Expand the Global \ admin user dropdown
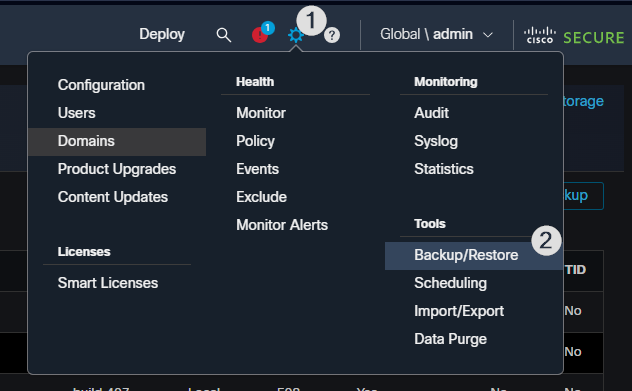Viewport: 632px width, 391px height. tap(437, 34)
